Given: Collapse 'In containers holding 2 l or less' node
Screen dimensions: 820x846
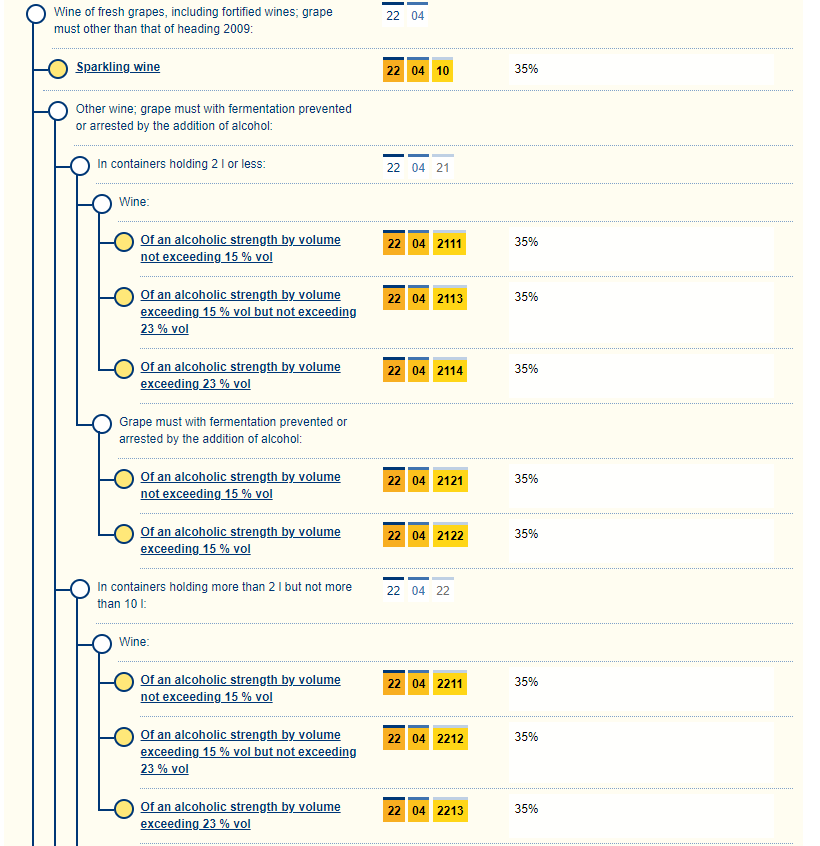Looking at the screenshot, I should [80, 165].
